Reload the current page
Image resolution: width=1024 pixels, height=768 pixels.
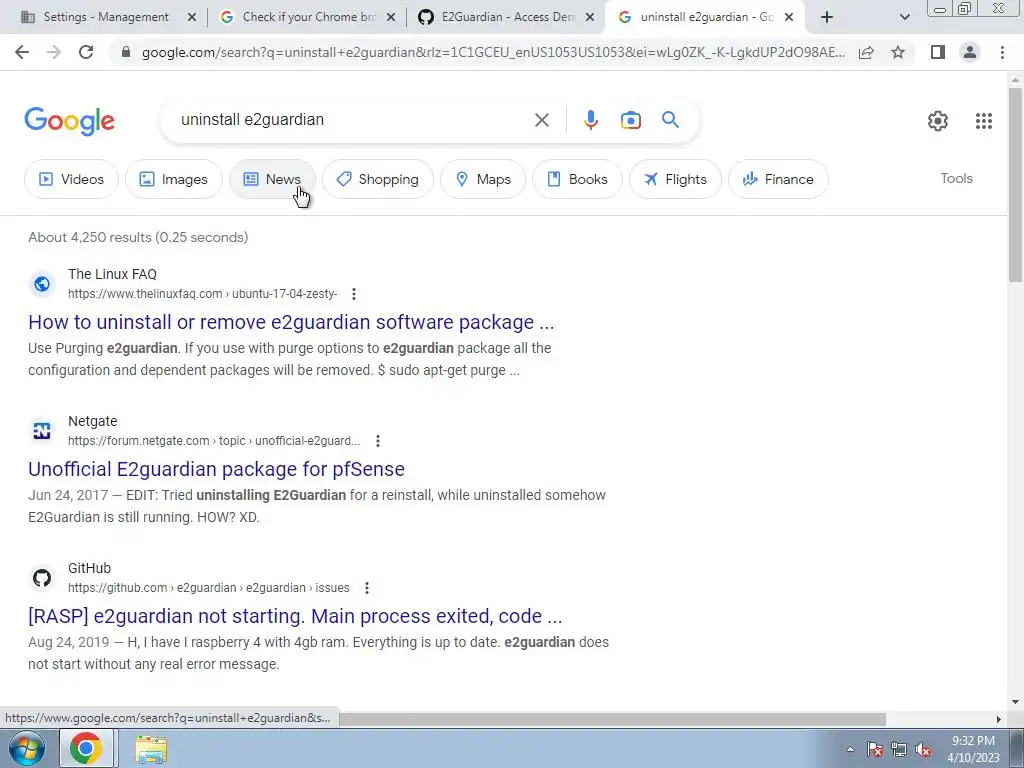coord(86,52)
